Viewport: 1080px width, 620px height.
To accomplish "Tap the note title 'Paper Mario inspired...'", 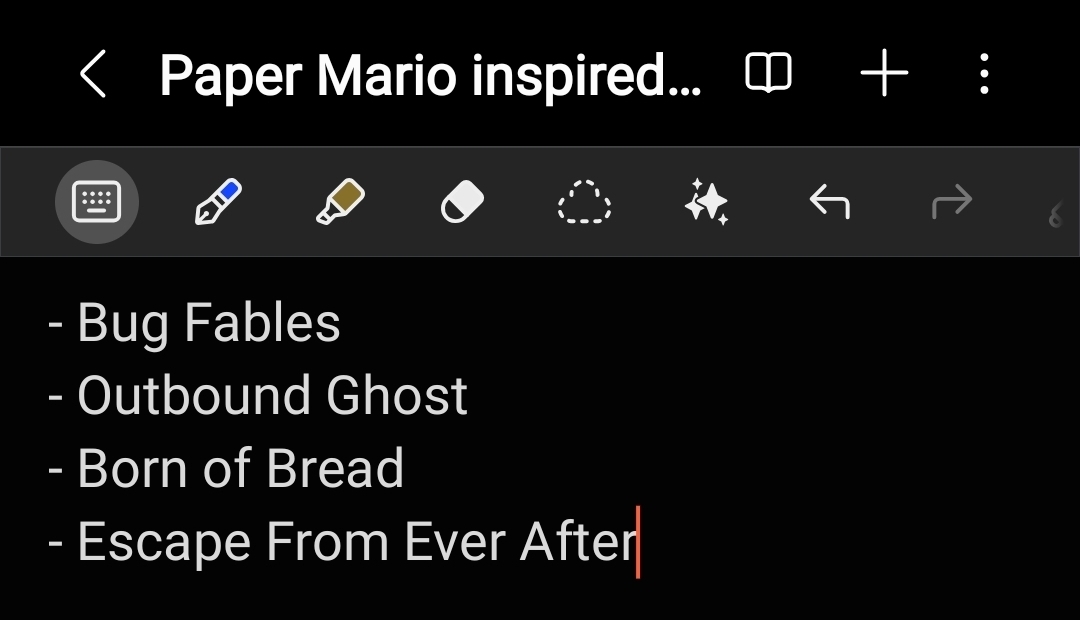I will 430,75.
